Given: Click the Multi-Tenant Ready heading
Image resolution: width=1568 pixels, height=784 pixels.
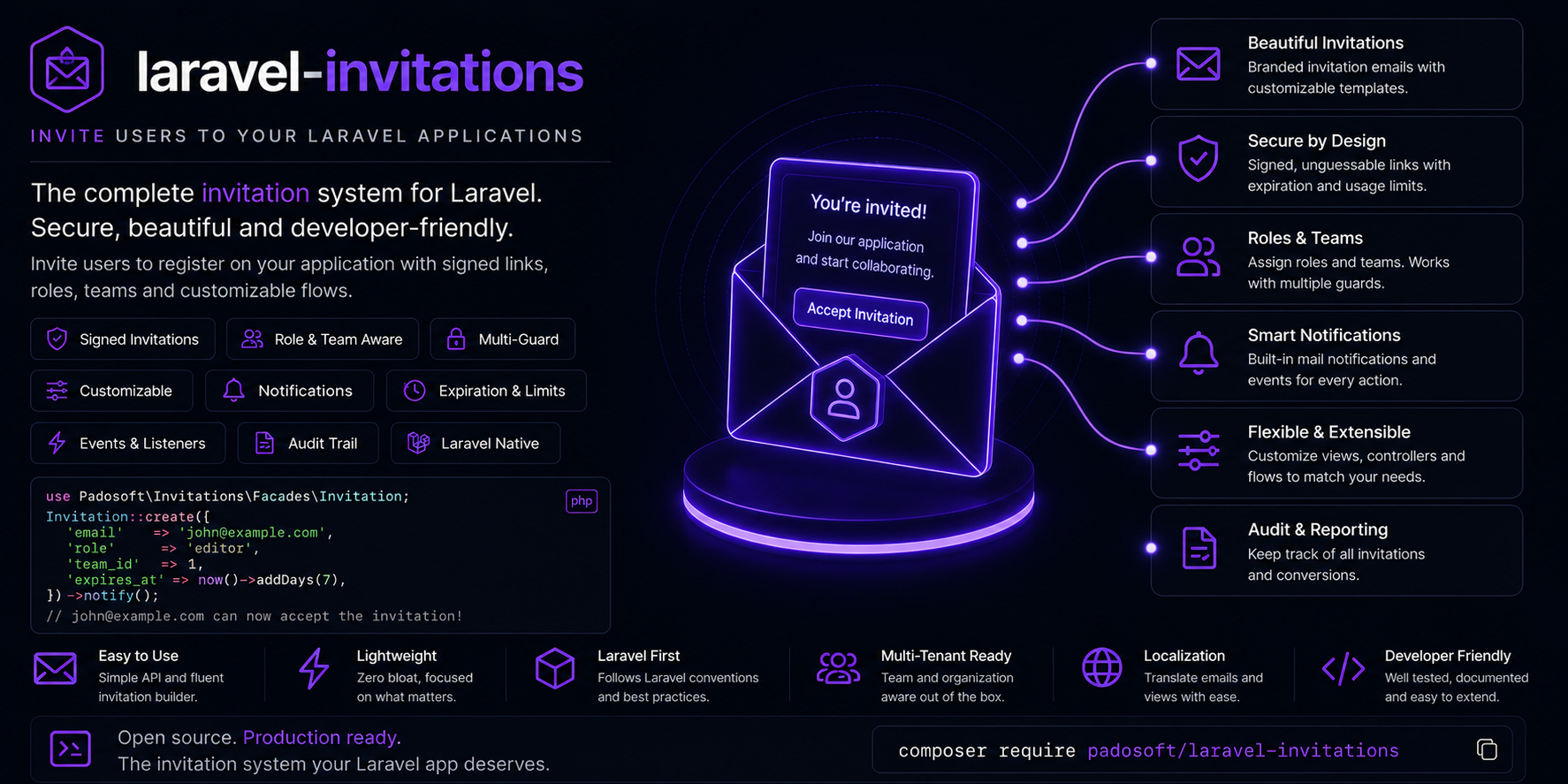Looking at the screenshot, I should [x=946, y=656].
